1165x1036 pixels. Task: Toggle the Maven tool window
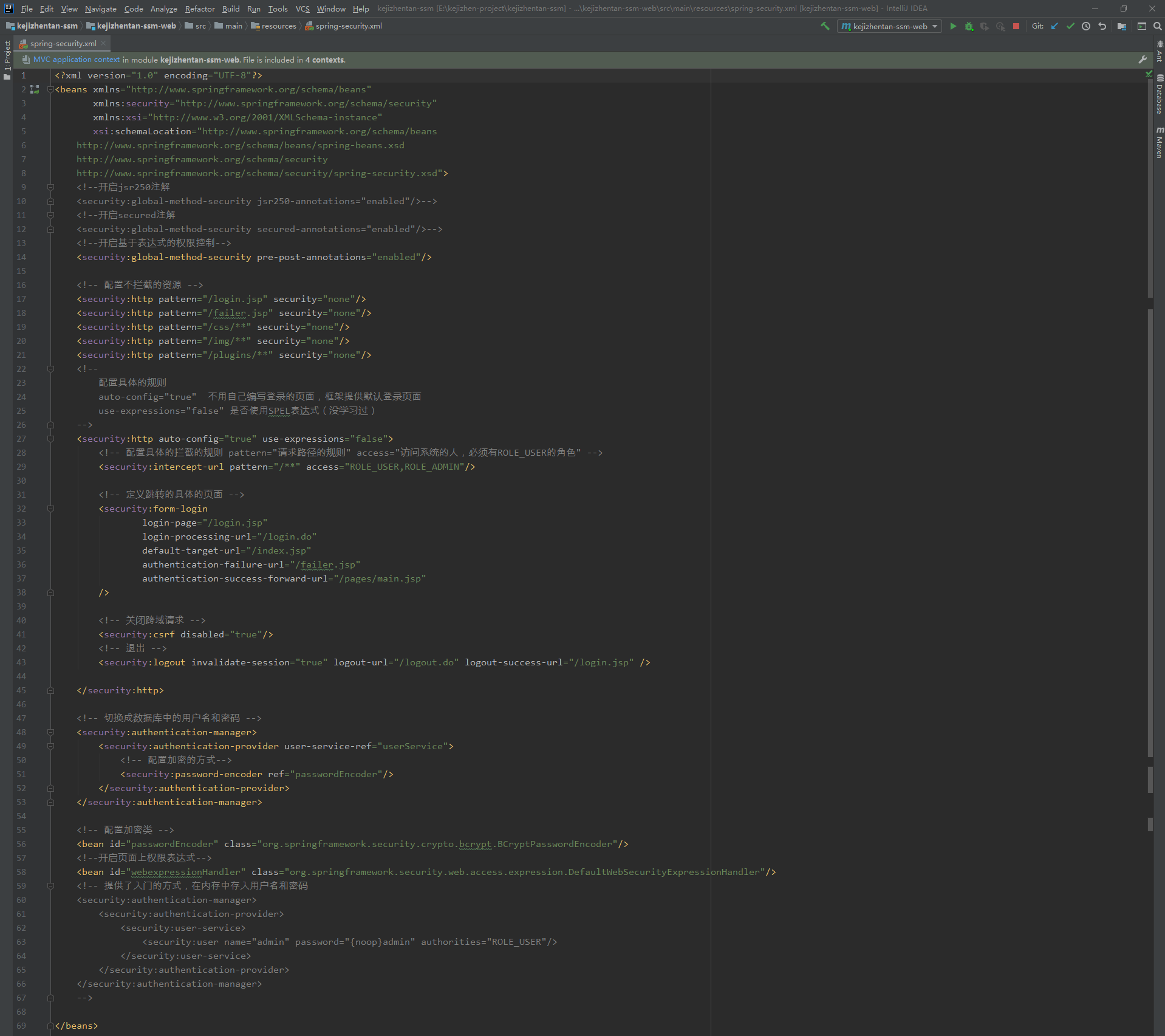(x=1159, y=143)
